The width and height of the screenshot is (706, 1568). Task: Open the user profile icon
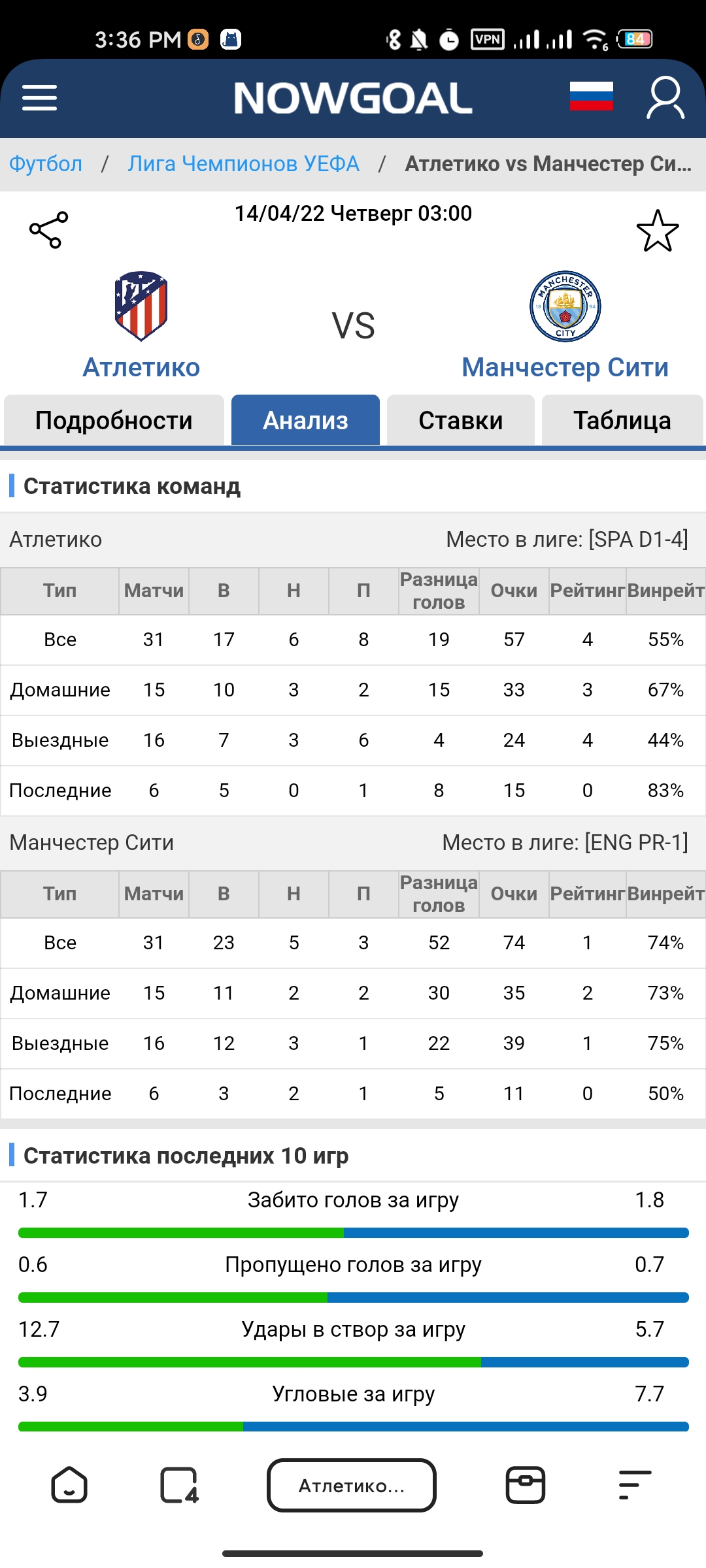[665, 98]
